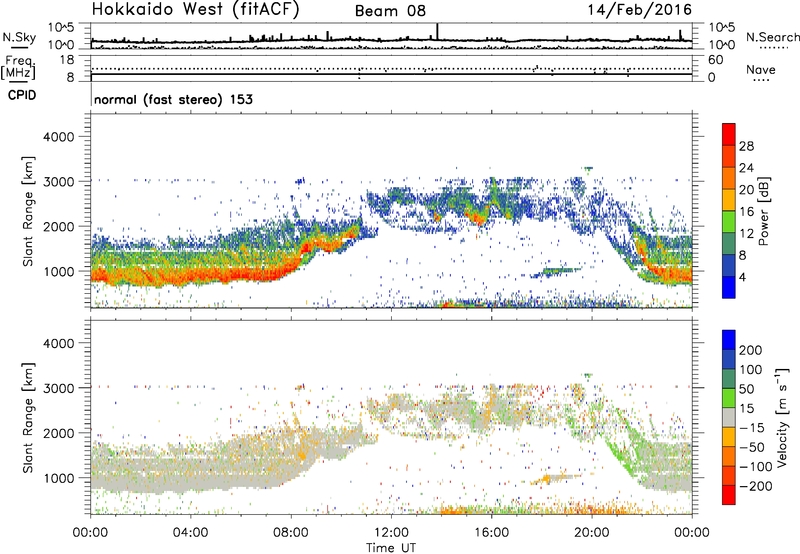Viewport: 800px width, 554px height.
Task: Click the '4000' label on velocity panel axis
Action: [58, 343]
